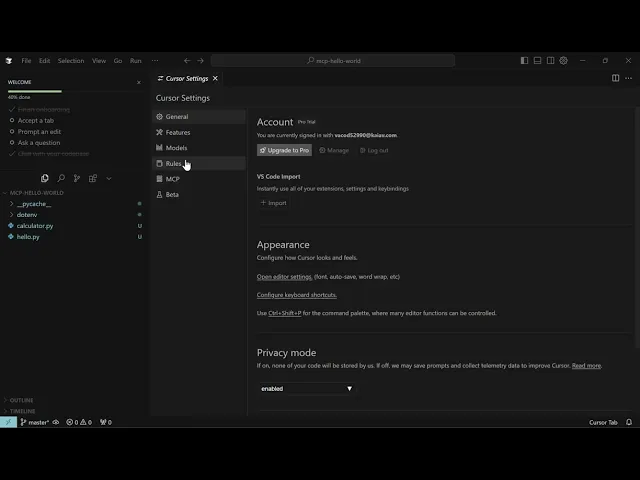Open the View menu

(99, 61)
